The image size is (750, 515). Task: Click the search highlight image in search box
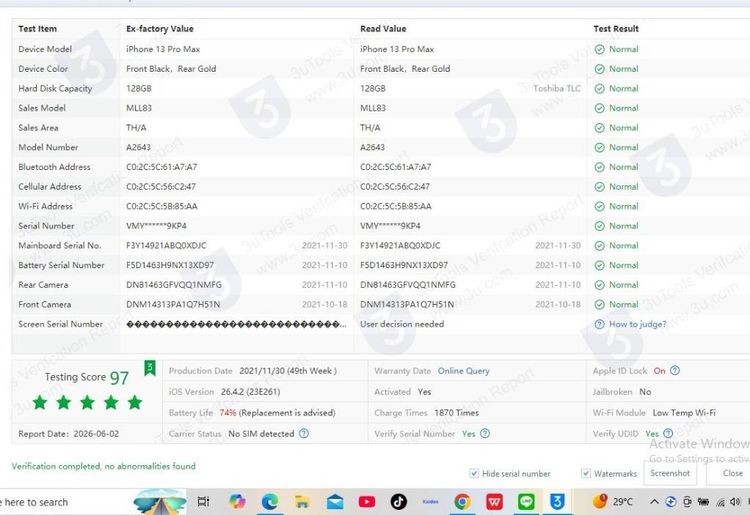tap(159, 502)
